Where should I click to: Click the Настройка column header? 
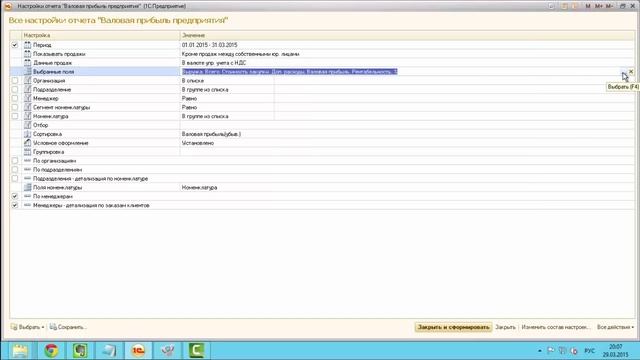[101, 36]
